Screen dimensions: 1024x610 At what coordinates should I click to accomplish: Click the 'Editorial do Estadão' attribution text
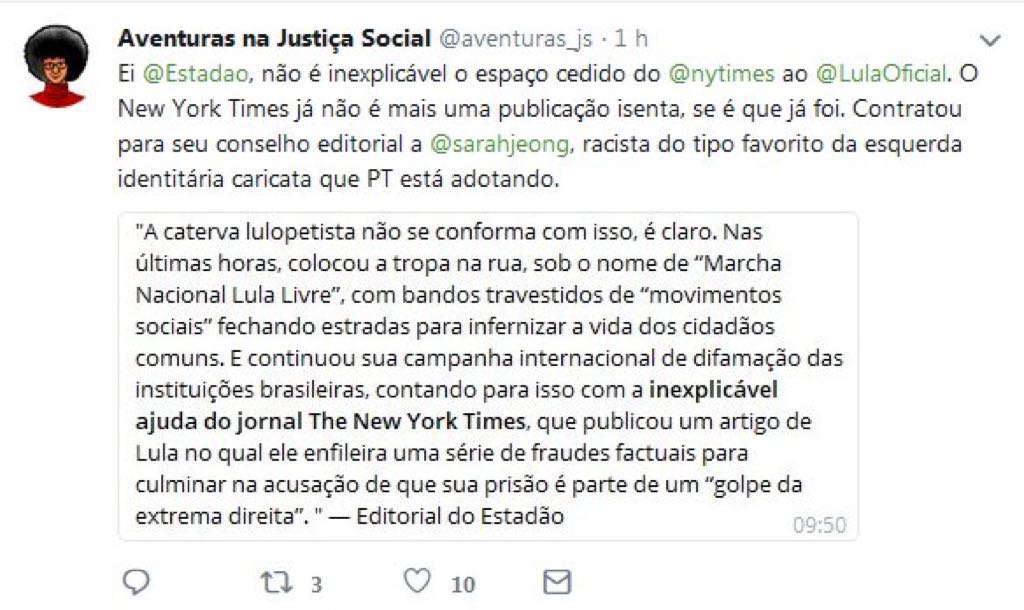tap(460, 516)
